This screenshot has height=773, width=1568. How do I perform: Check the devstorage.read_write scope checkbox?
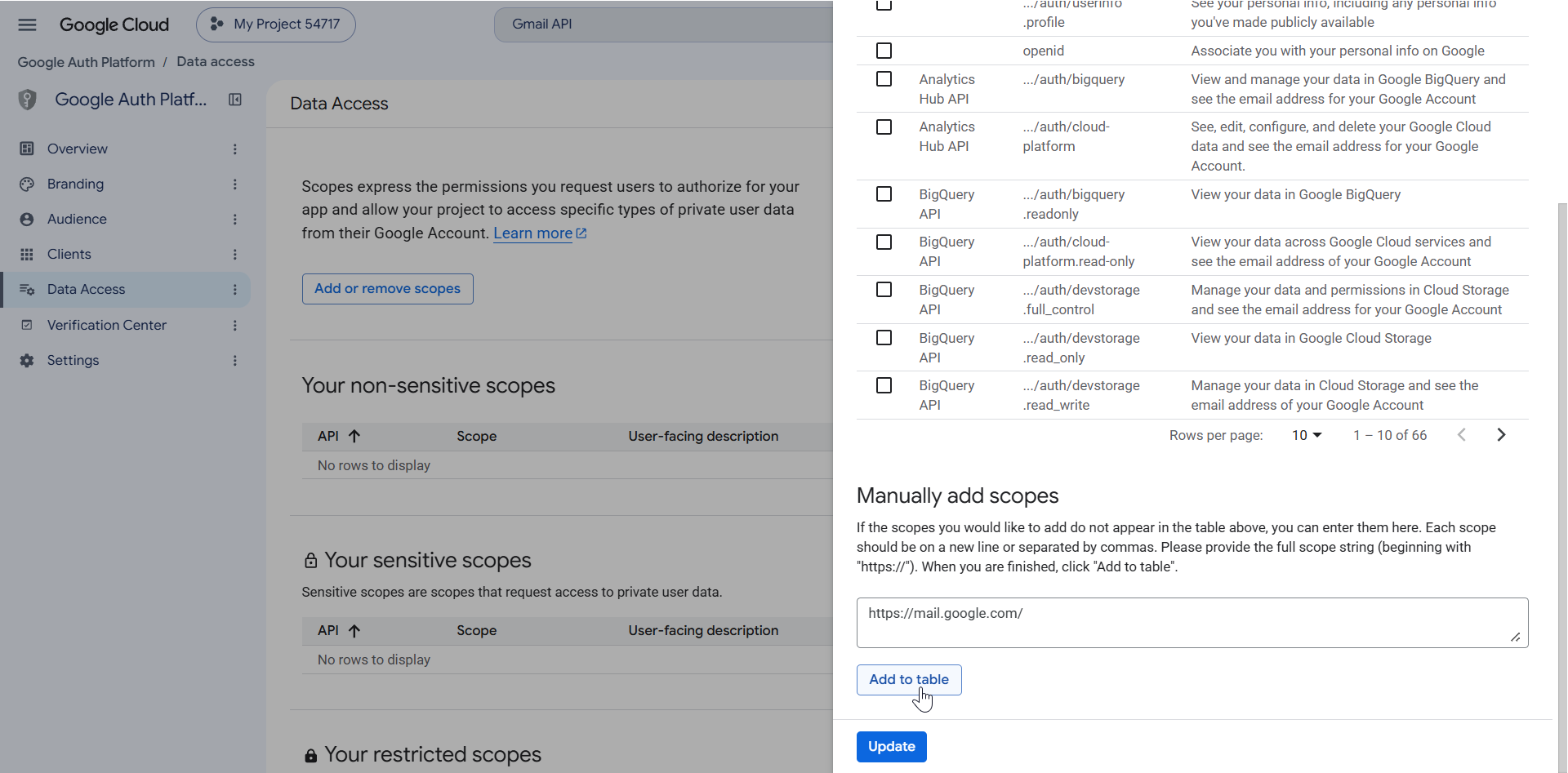tap(884, 385)
